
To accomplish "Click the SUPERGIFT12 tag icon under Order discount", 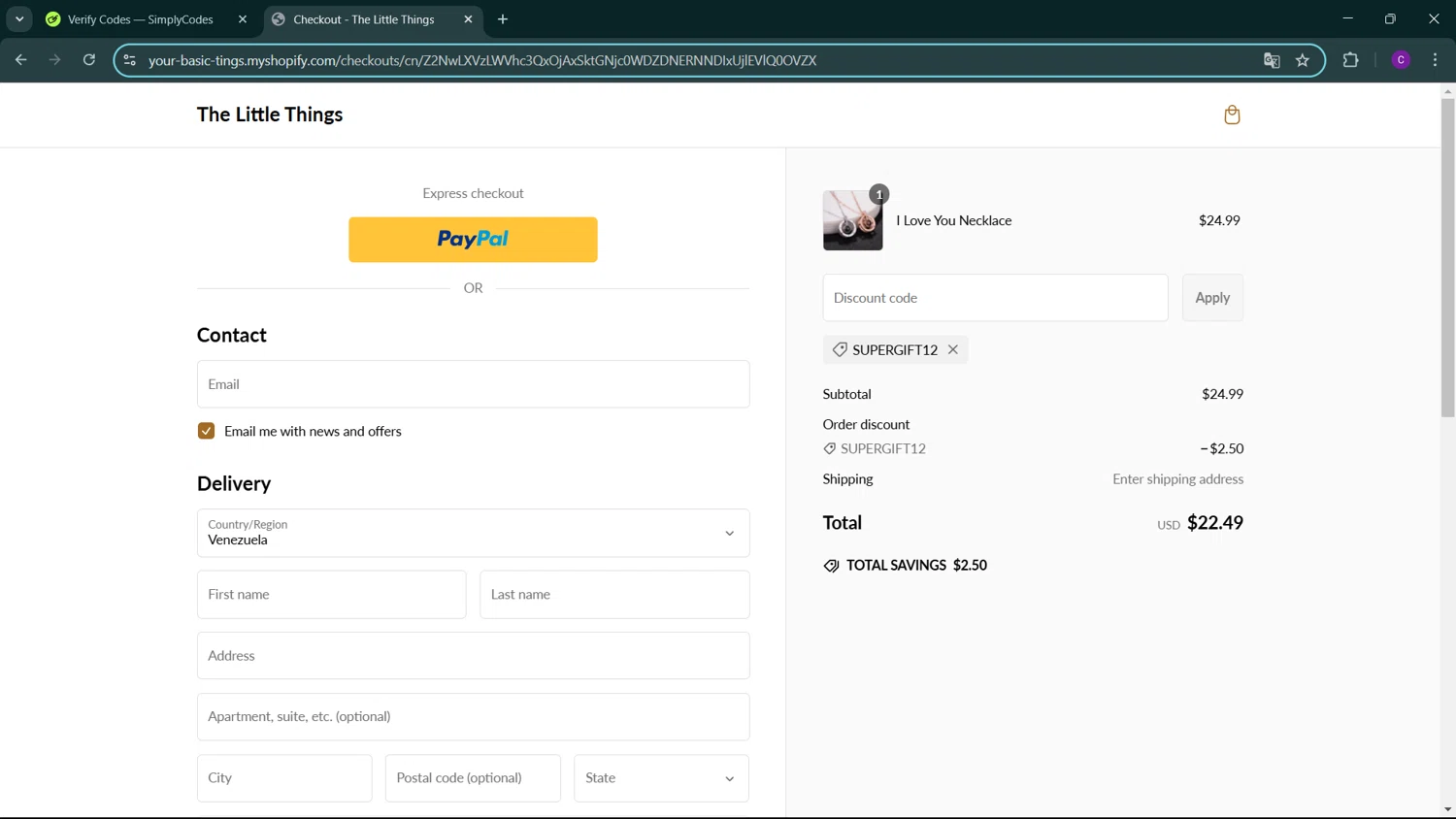I will click(x=830, y=448).
